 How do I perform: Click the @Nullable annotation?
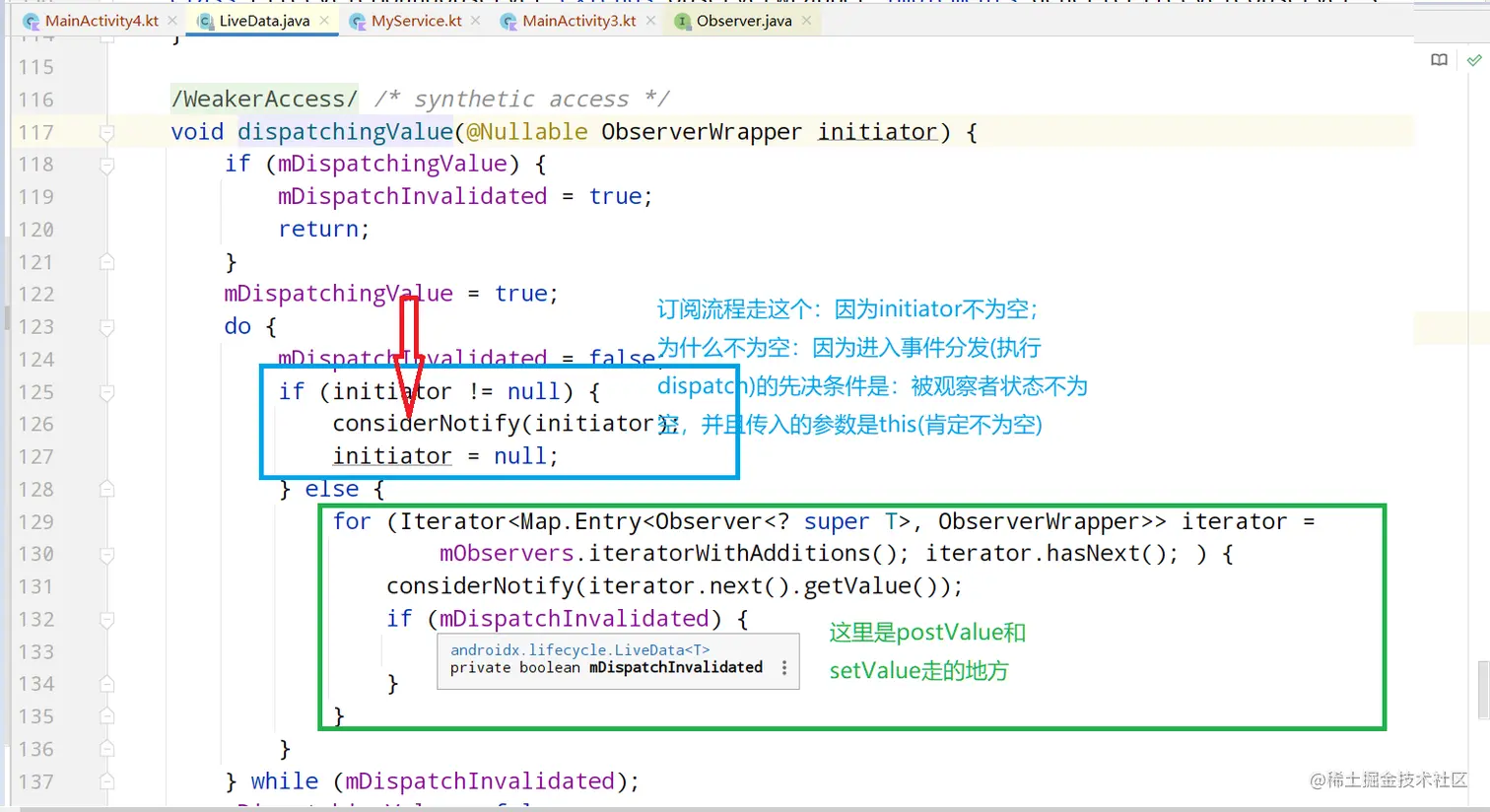coord(527,132)
